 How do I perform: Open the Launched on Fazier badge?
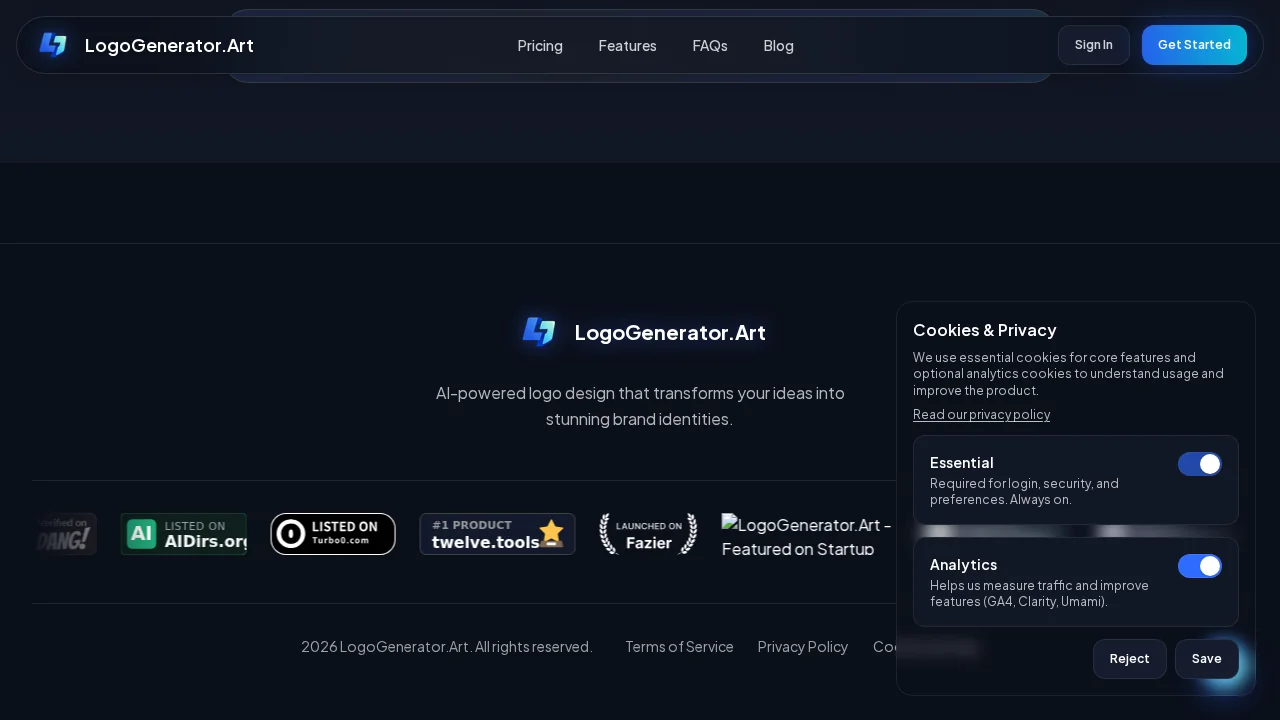[x=648, y=534]
